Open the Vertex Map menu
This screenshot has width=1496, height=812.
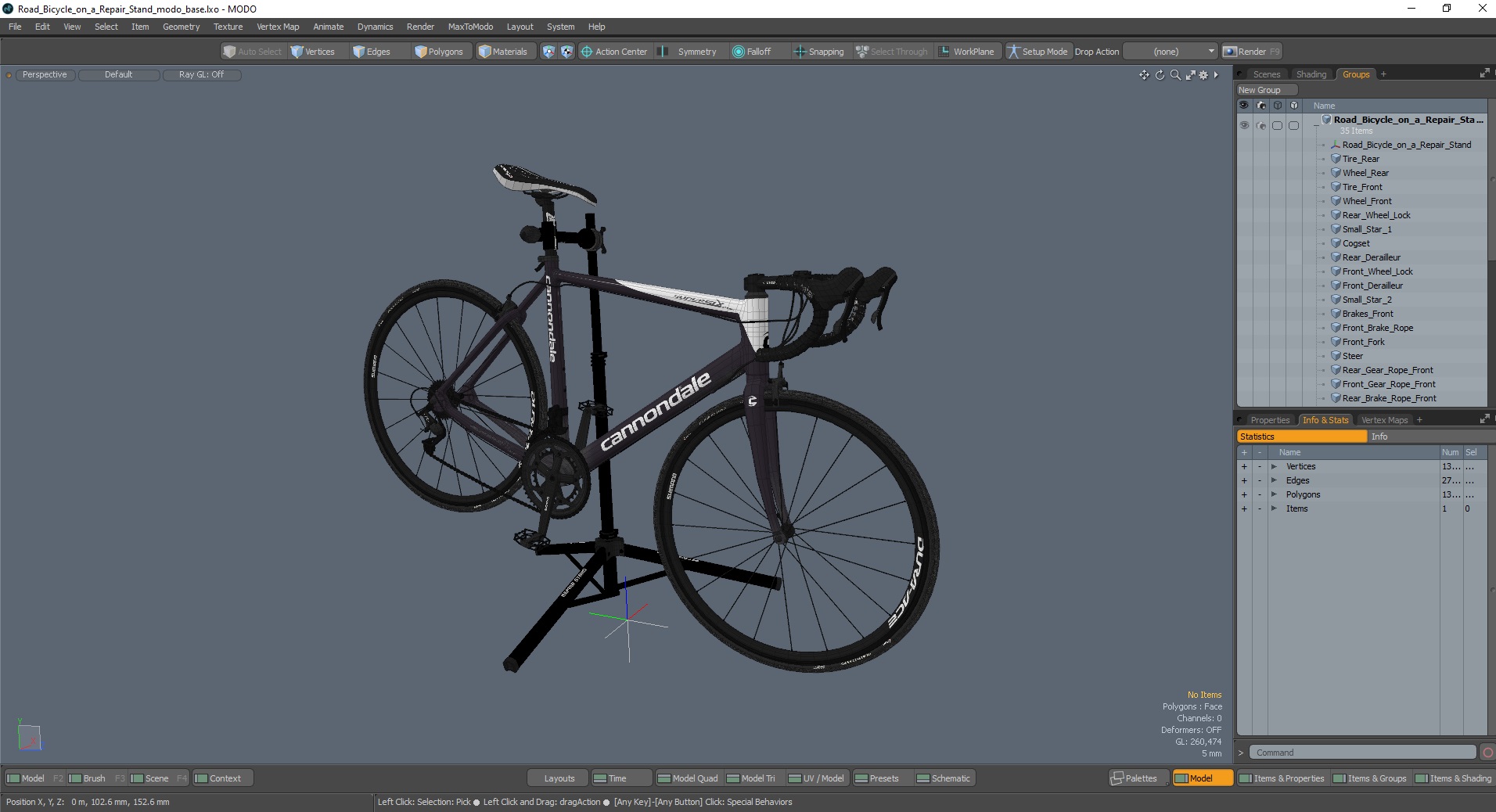pos(278,27)
